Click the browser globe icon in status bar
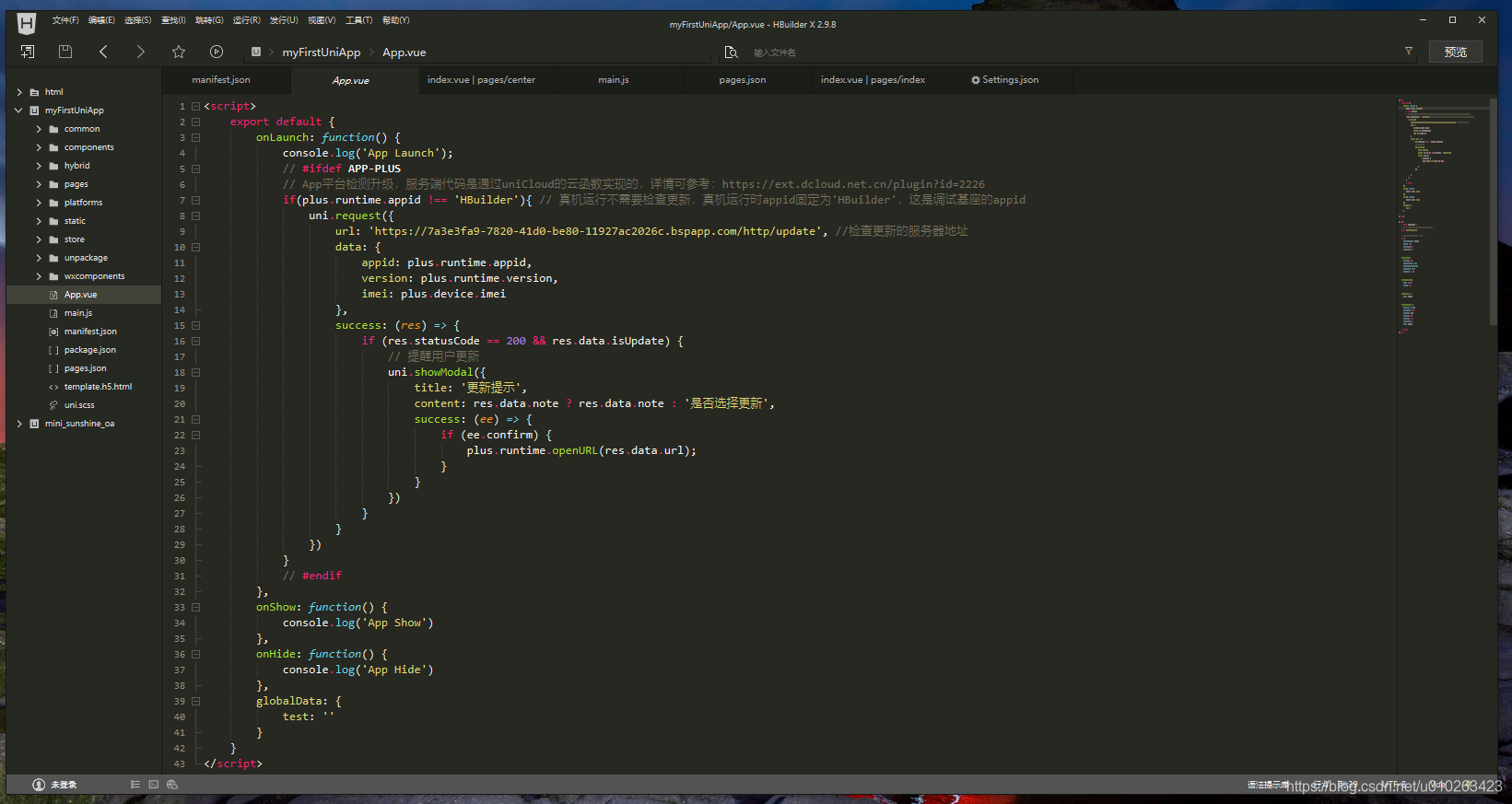 pyautogui.click(x=172, y=785)
